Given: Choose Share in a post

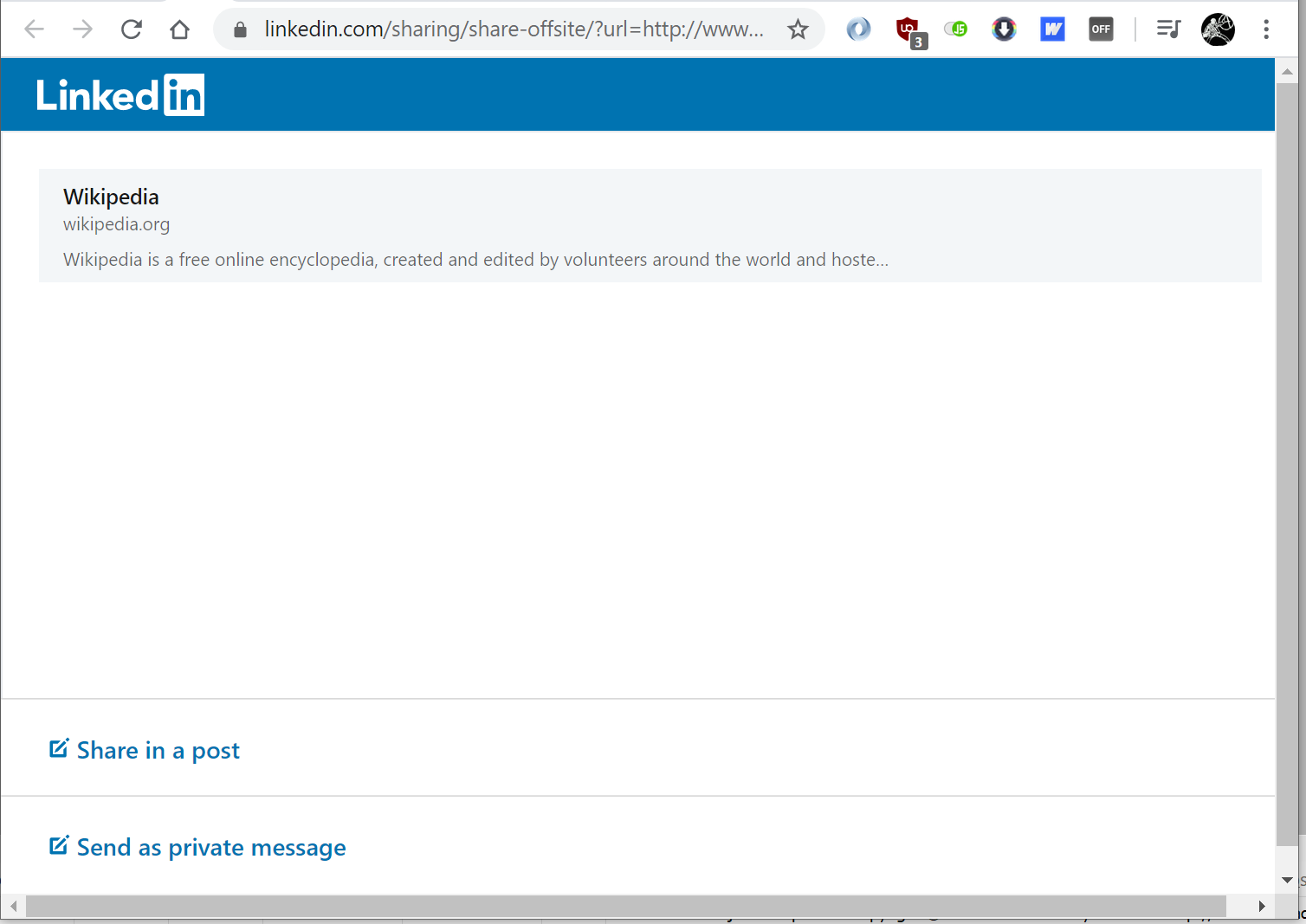Looking at the screenshot, I should 158,750.
